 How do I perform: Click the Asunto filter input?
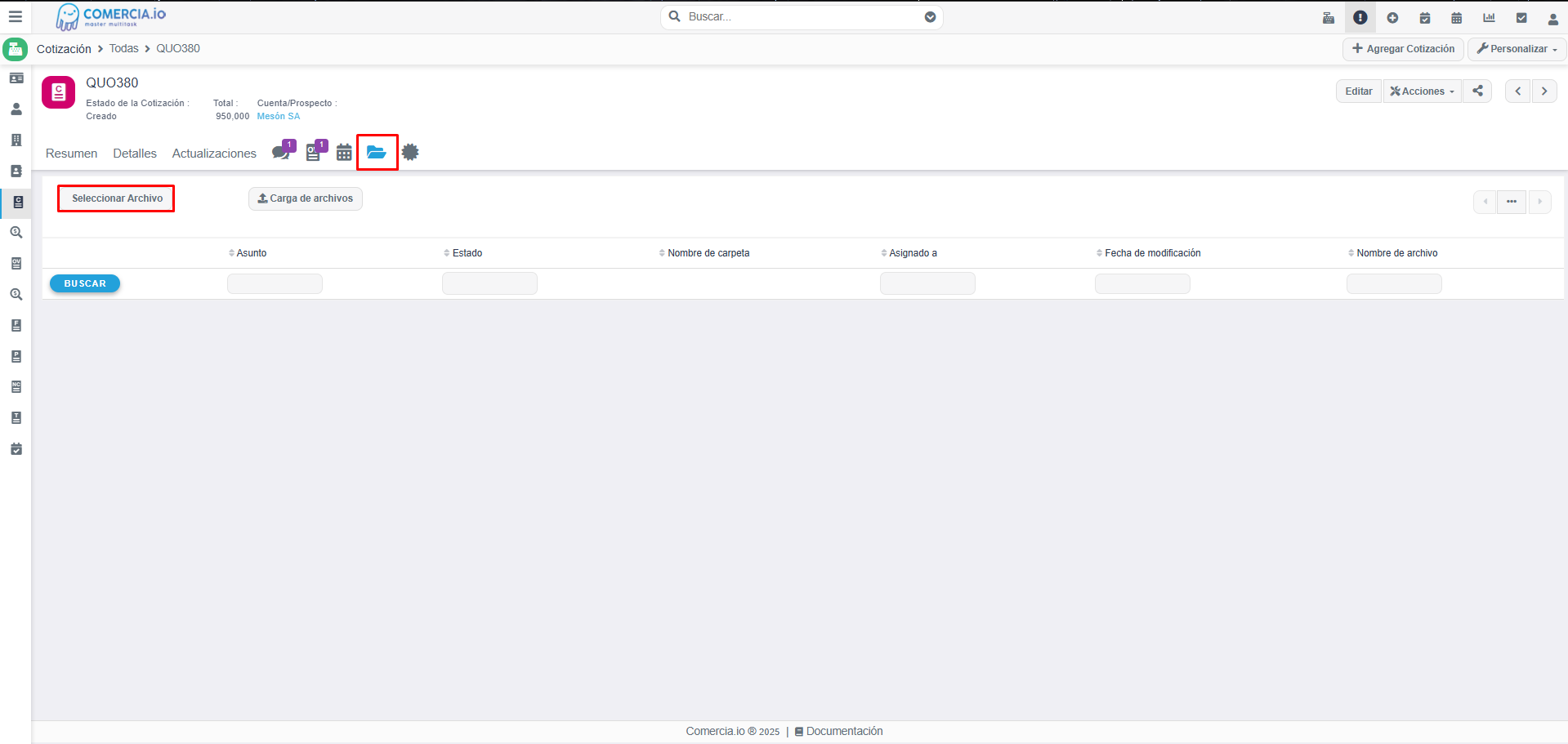click(275, 283)
